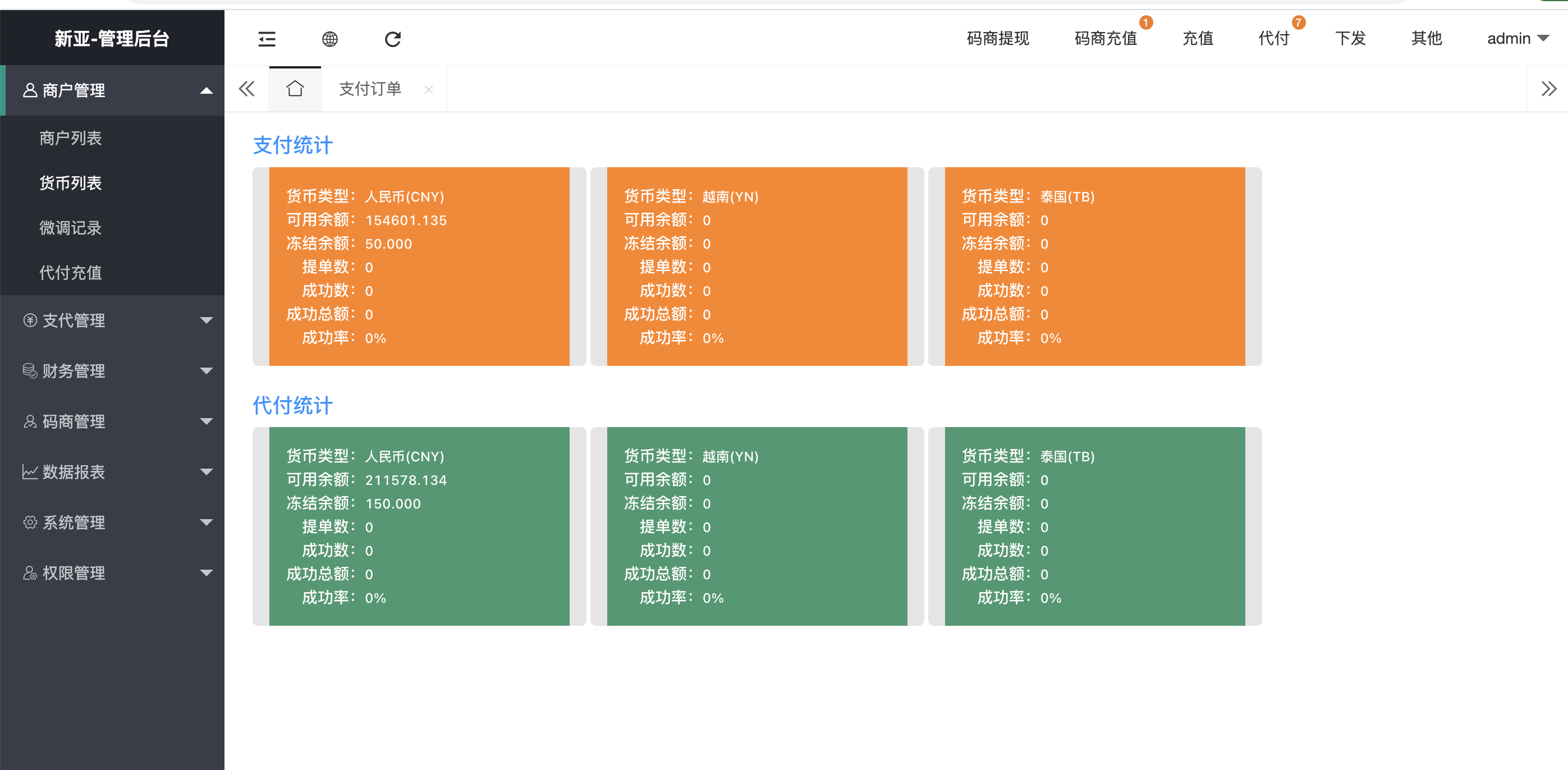Open the admin user dropdown
Screen dimensions: 1568x770
tap(1517, 38)
